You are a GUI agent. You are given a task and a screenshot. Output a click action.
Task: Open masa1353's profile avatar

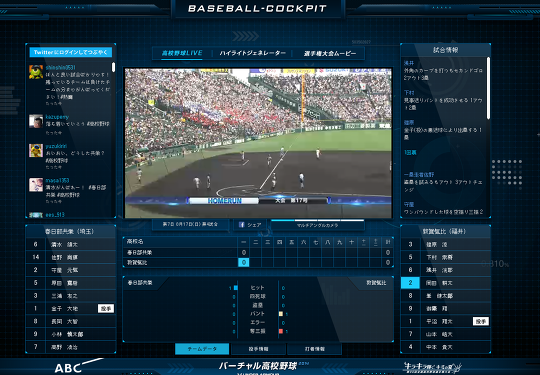(x=36, y=185)
